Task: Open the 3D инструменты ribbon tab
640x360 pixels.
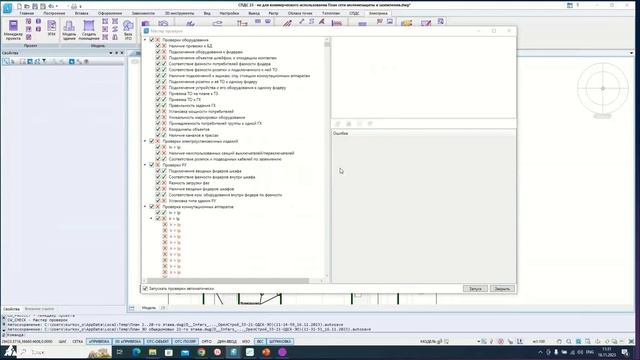Action: (x=180, y=13)
